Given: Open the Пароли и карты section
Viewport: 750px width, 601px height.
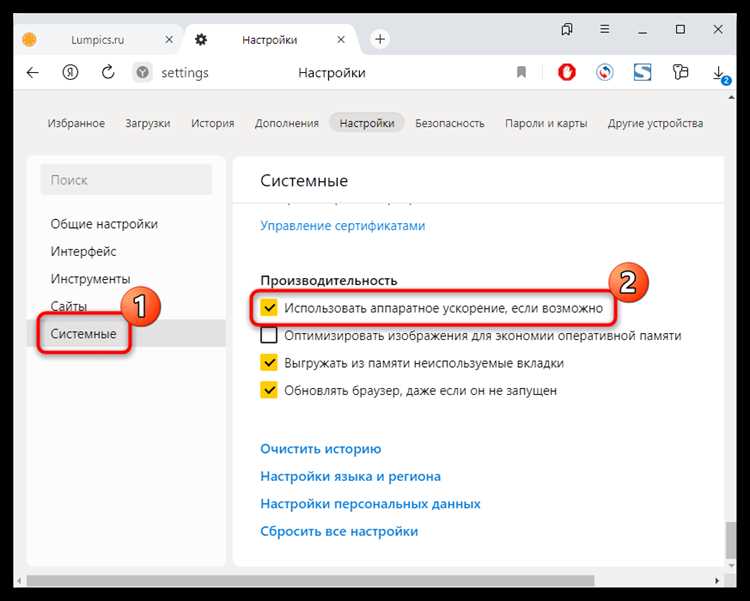Looking at the screenshot, I should tap(546, 123).
